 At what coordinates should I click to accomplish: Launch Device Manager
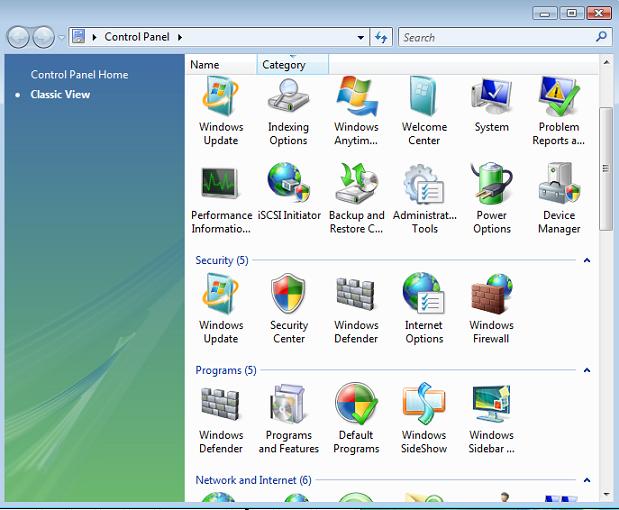(x=559, y=199)
